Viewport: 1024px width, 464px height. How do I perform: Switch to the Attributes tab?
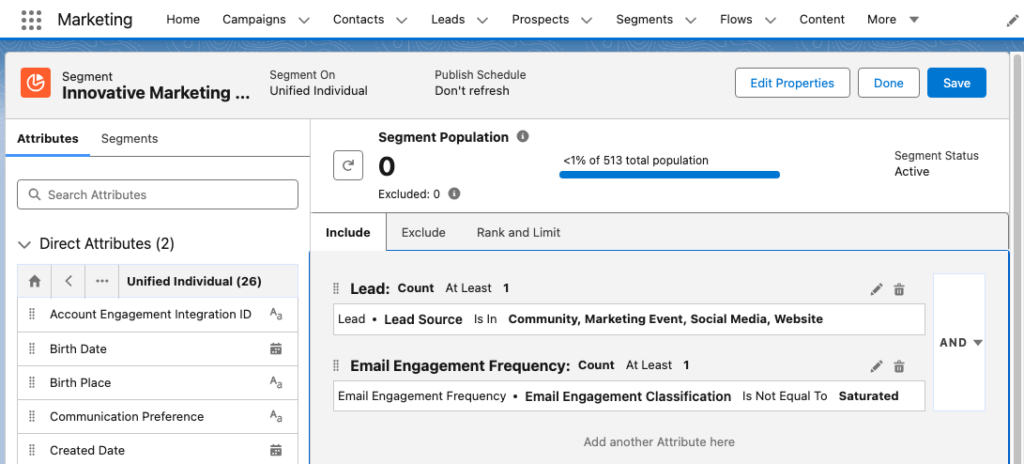(x=48, y=139)
